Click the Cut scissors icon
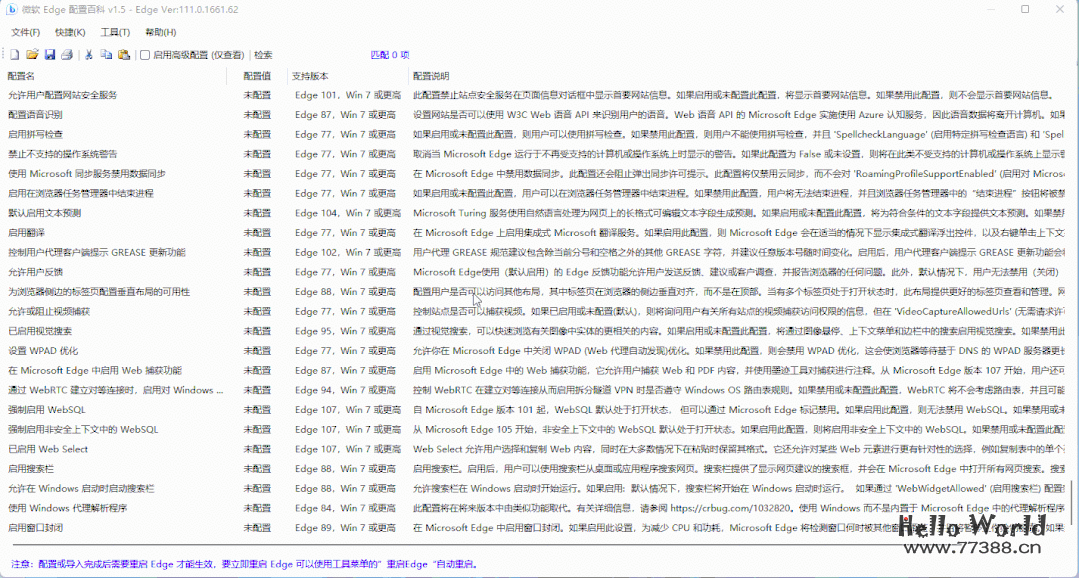 point(89,55)
